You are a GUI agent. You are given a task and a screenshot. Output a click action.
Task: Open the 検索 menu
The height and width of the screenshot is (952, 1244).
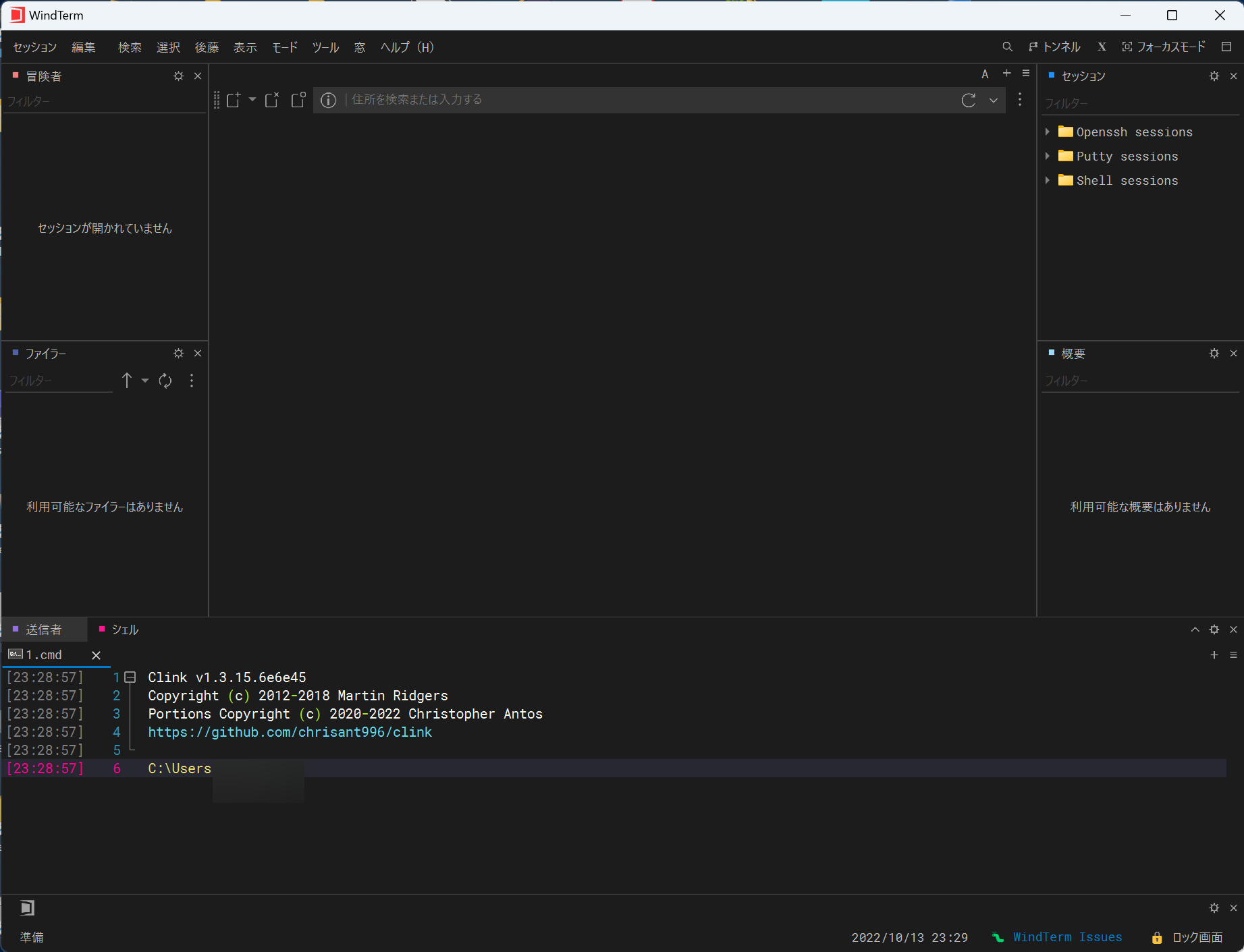pyautogui.click(x=130, y=47)
